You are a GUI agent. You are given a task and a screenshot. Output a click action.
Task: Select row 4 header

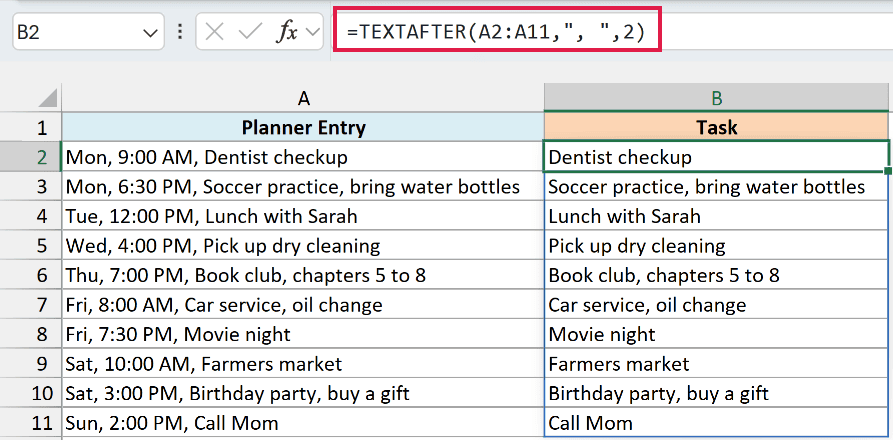click(x=31, y=216)
